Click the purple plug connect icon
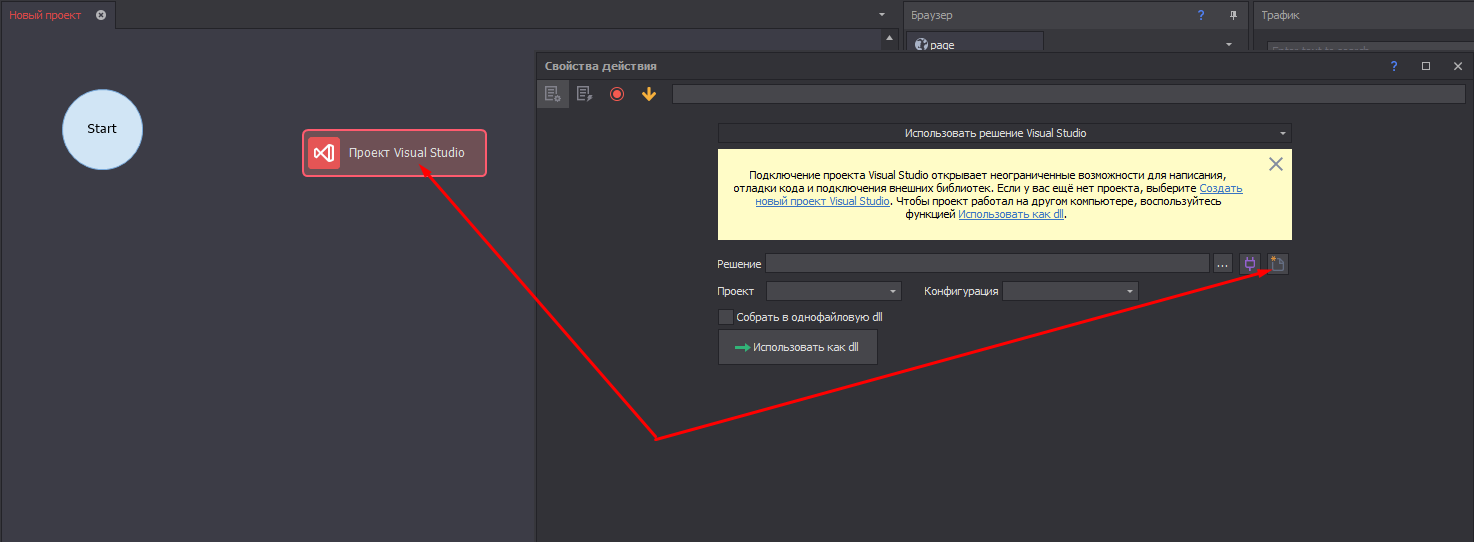 (x=1249, y=264)
